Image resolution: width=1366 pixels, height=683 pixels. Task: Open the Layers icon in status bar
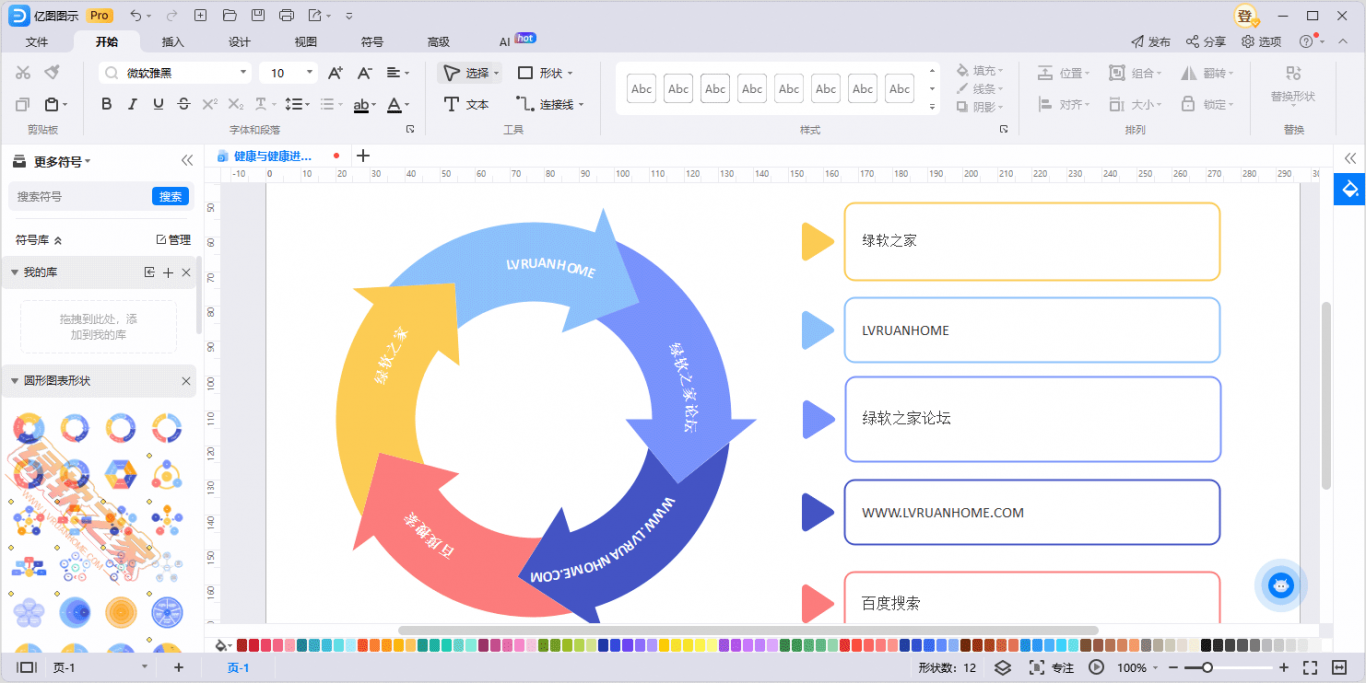(1003, 667)
